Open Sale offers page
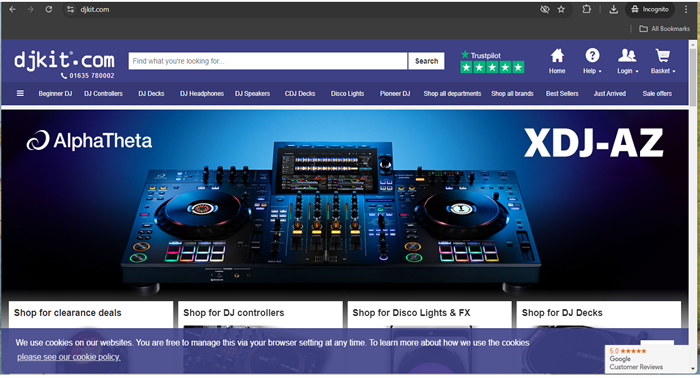Screen dimensions: 700x378 (x=657, y=94)
